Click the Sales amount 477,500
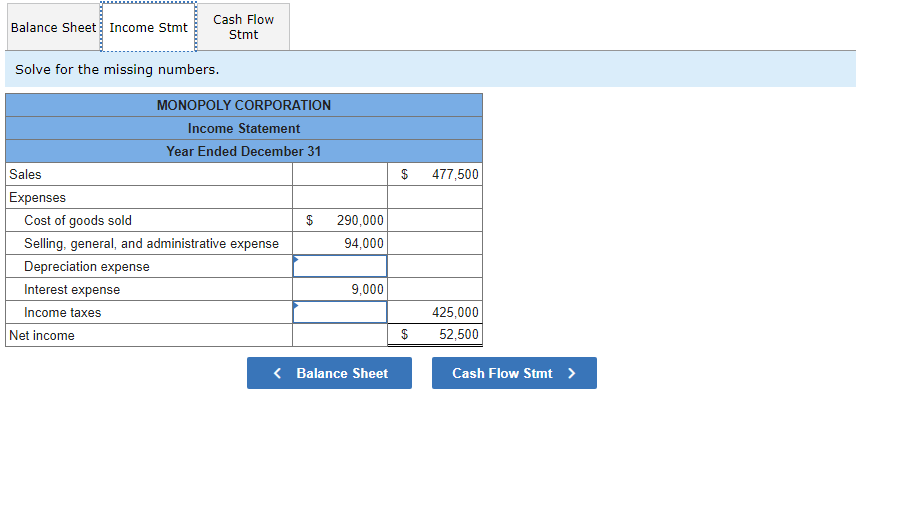This screenshot has width=899, height=506. (x=455, y=174)
